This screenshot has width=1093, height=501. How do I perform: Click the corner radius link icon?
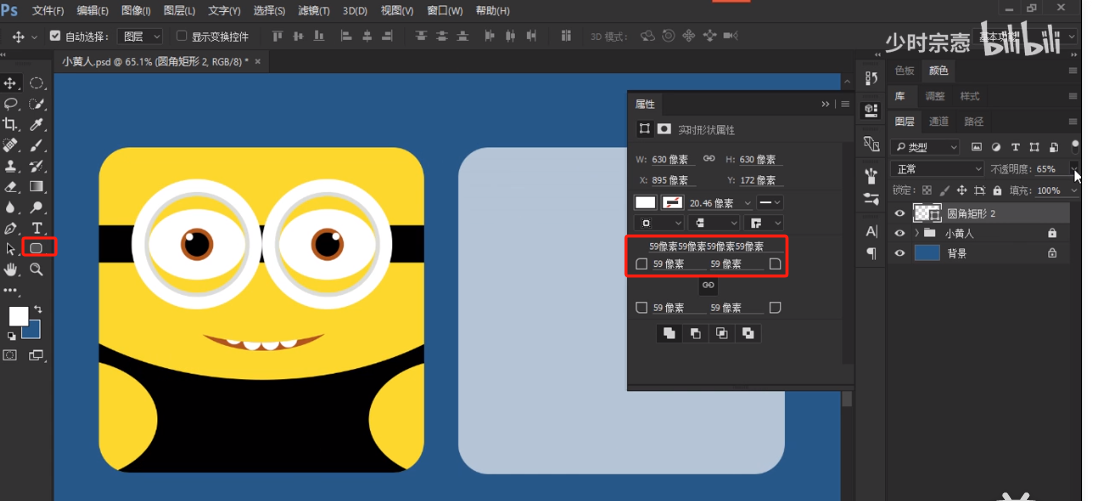click(x=708, y=286)
